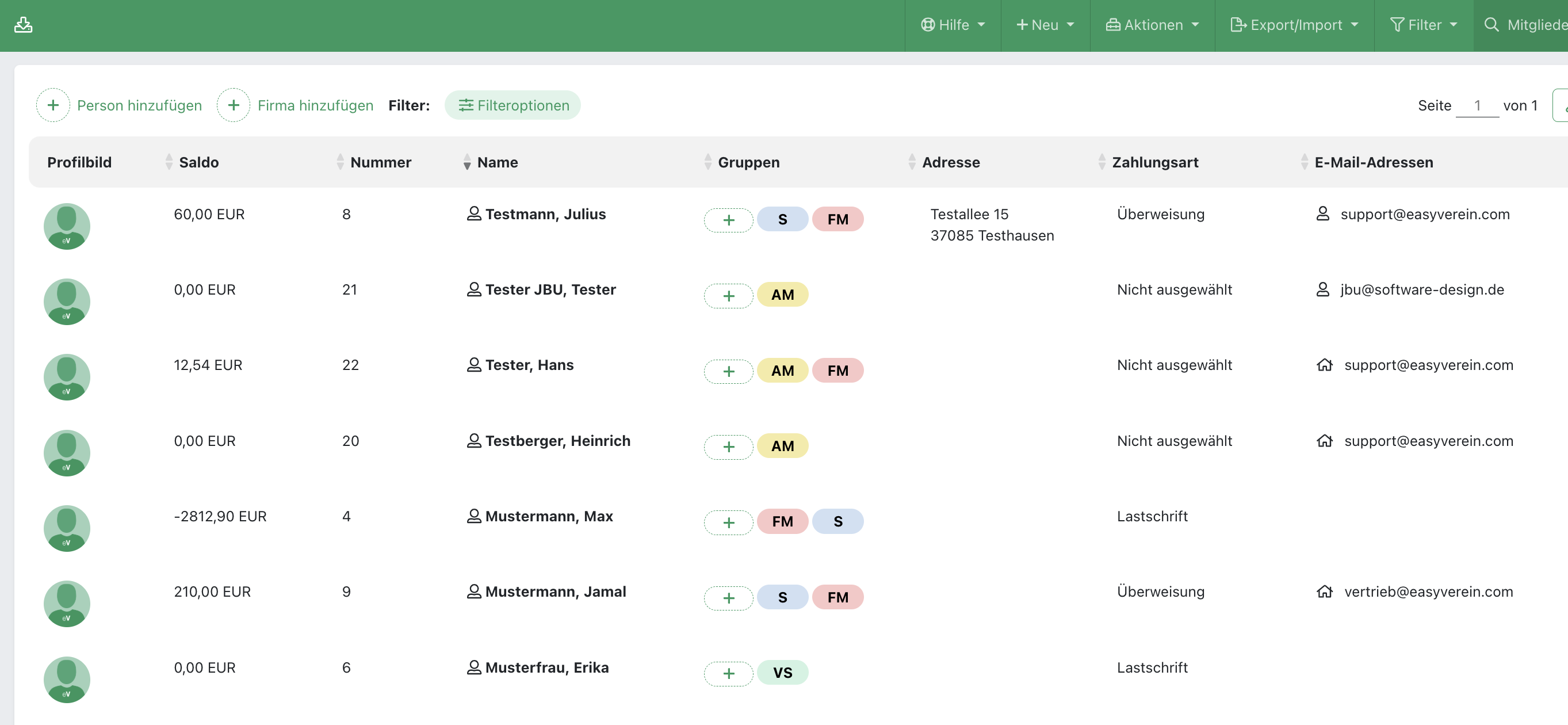Click balance 210,00 EUR

click(x=212, y=592)
